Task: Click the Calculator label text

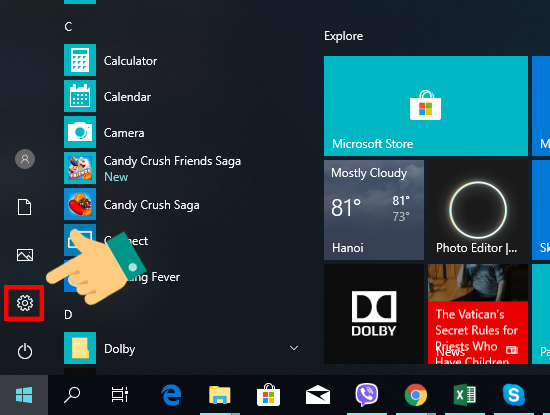Action: (130, 61)
